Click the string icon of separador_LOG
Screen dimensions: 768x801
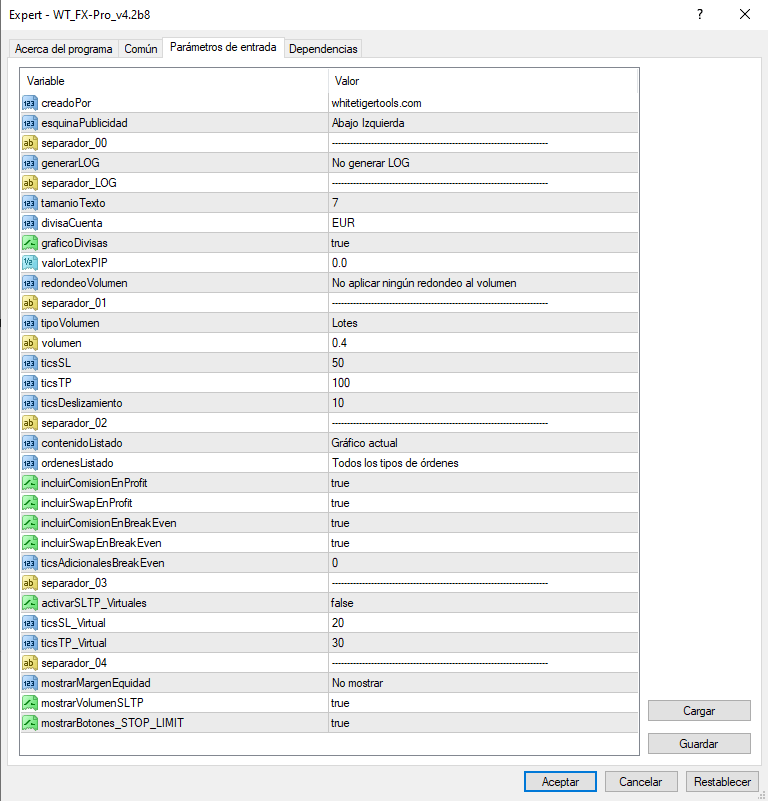tap(30, 183)
